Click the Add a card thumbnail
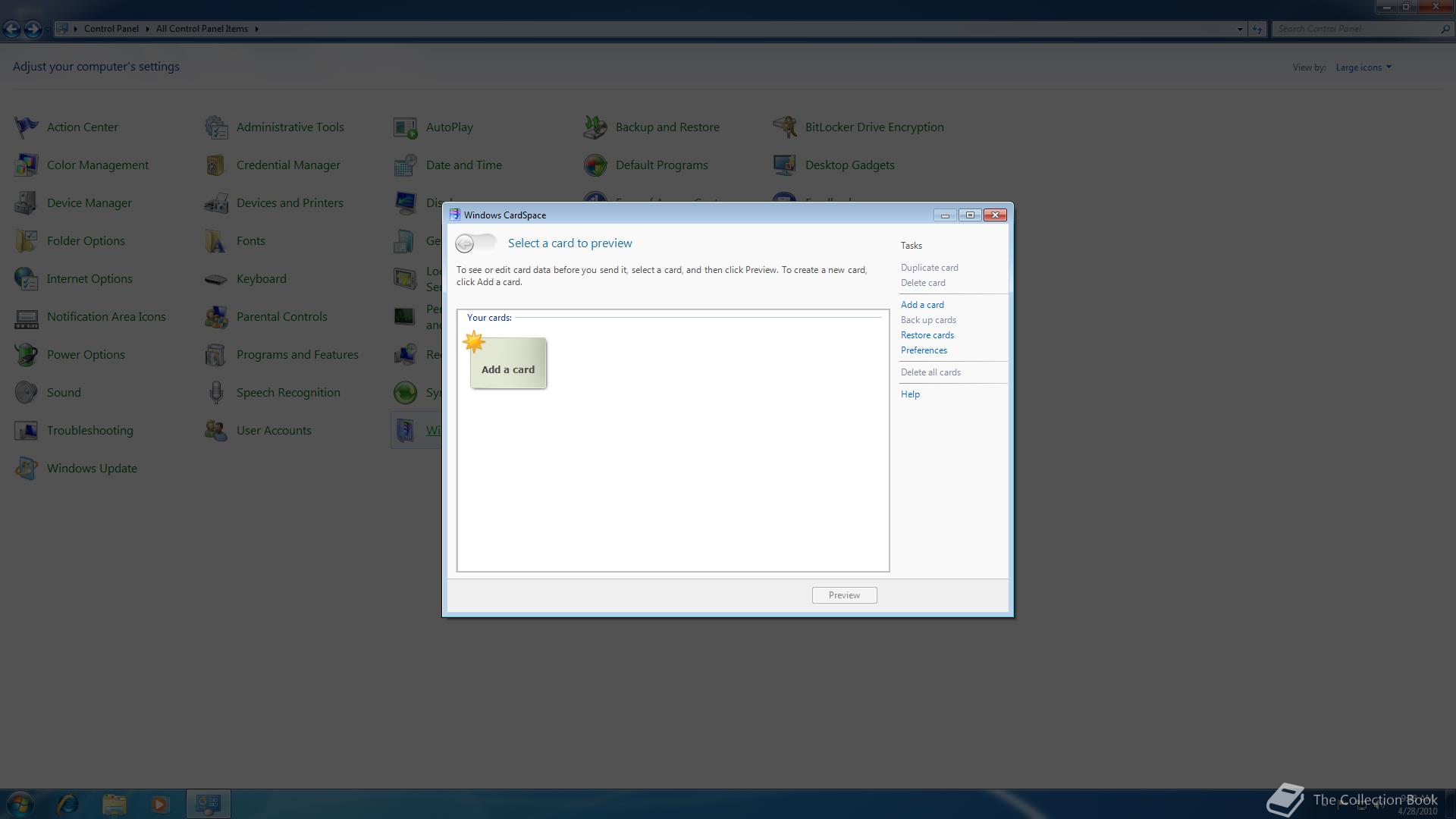 508,363
